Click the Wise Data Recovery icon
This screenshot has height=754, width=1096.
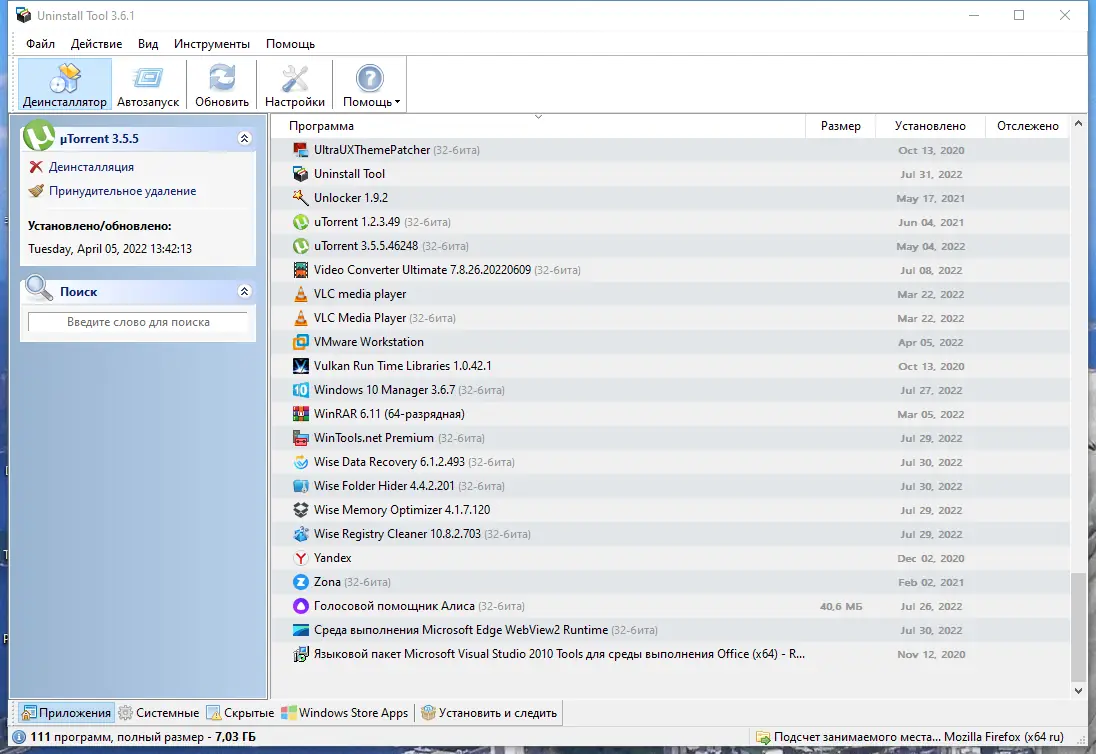pos(301,462)
